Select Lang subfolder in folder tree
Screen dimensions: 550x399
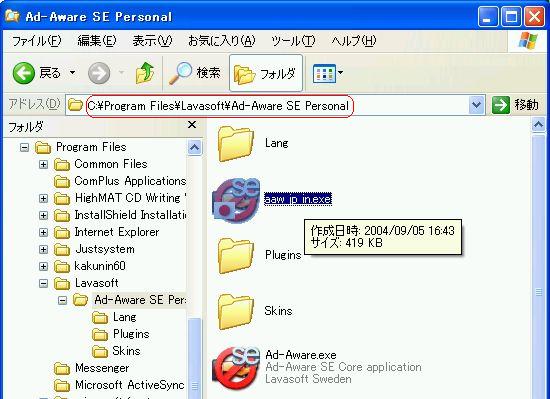click(125, 317)
